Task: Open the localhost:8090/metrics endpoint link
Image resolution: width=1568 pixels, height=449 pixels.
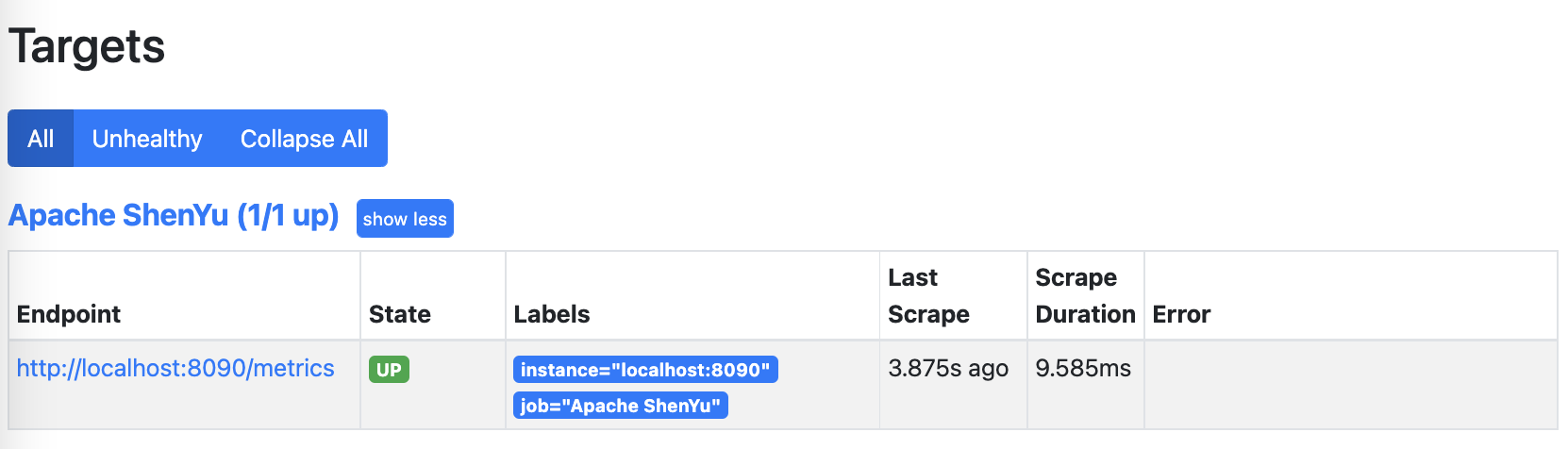Action: pos(175,369)
